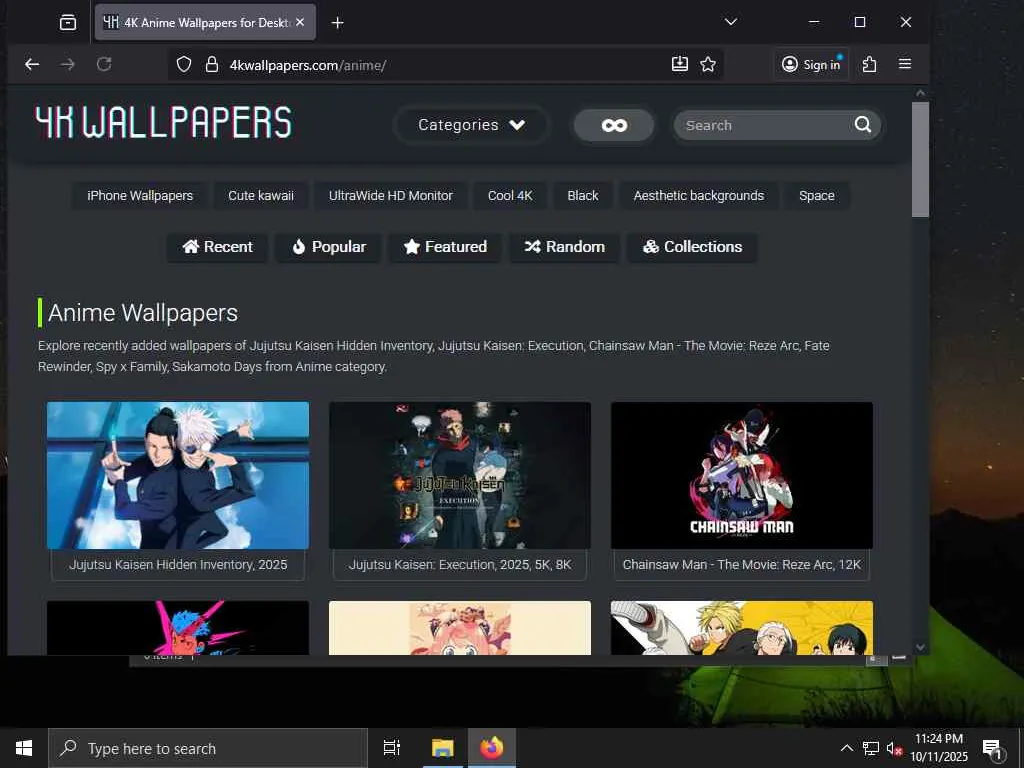Open Aesthetic backgrounds tag
This screenshot has width=1024, height=768.
pos(699,195)
